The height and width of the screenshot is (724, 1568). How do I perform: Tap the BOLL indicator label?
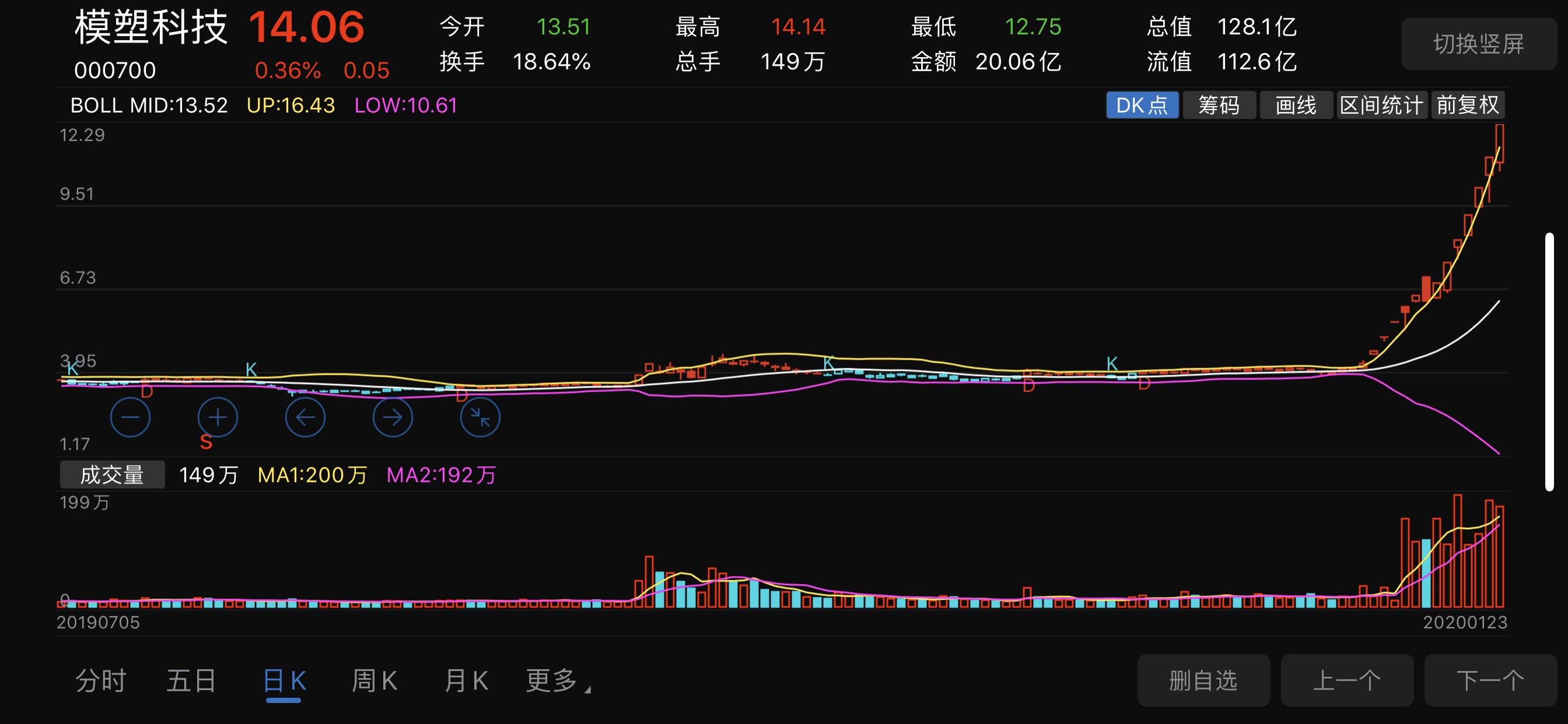pos(96,106)
